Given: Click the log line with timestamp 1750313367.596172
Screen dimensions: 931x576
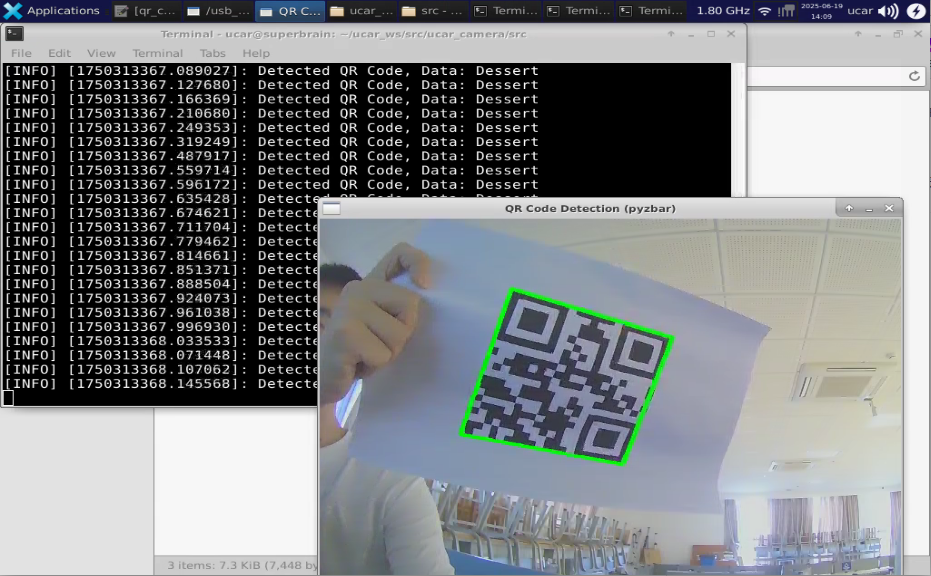Looking at the screenshot, I should (271, 185).
